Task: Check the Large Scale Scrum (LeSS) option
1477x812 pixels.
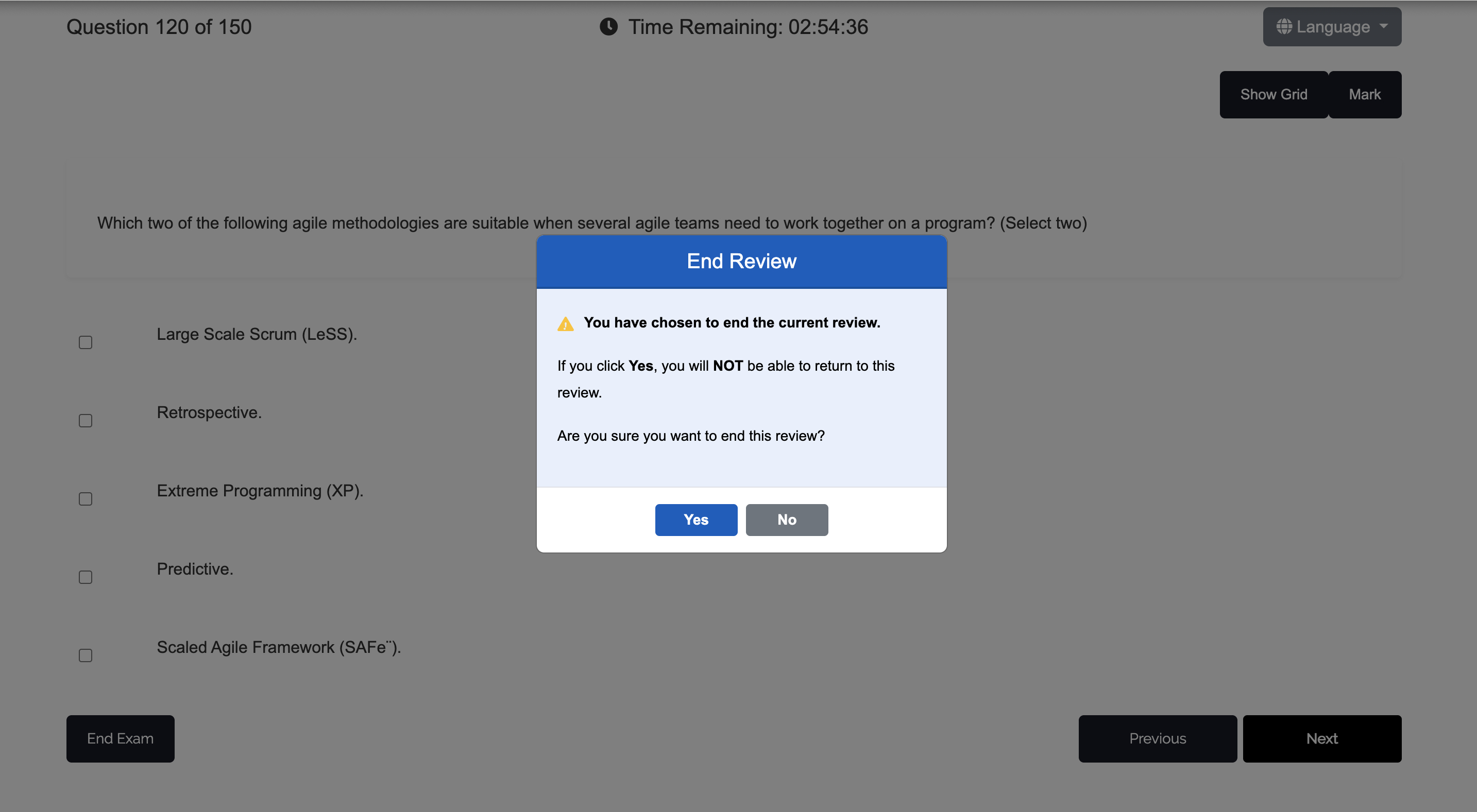Action: (86, 342)
